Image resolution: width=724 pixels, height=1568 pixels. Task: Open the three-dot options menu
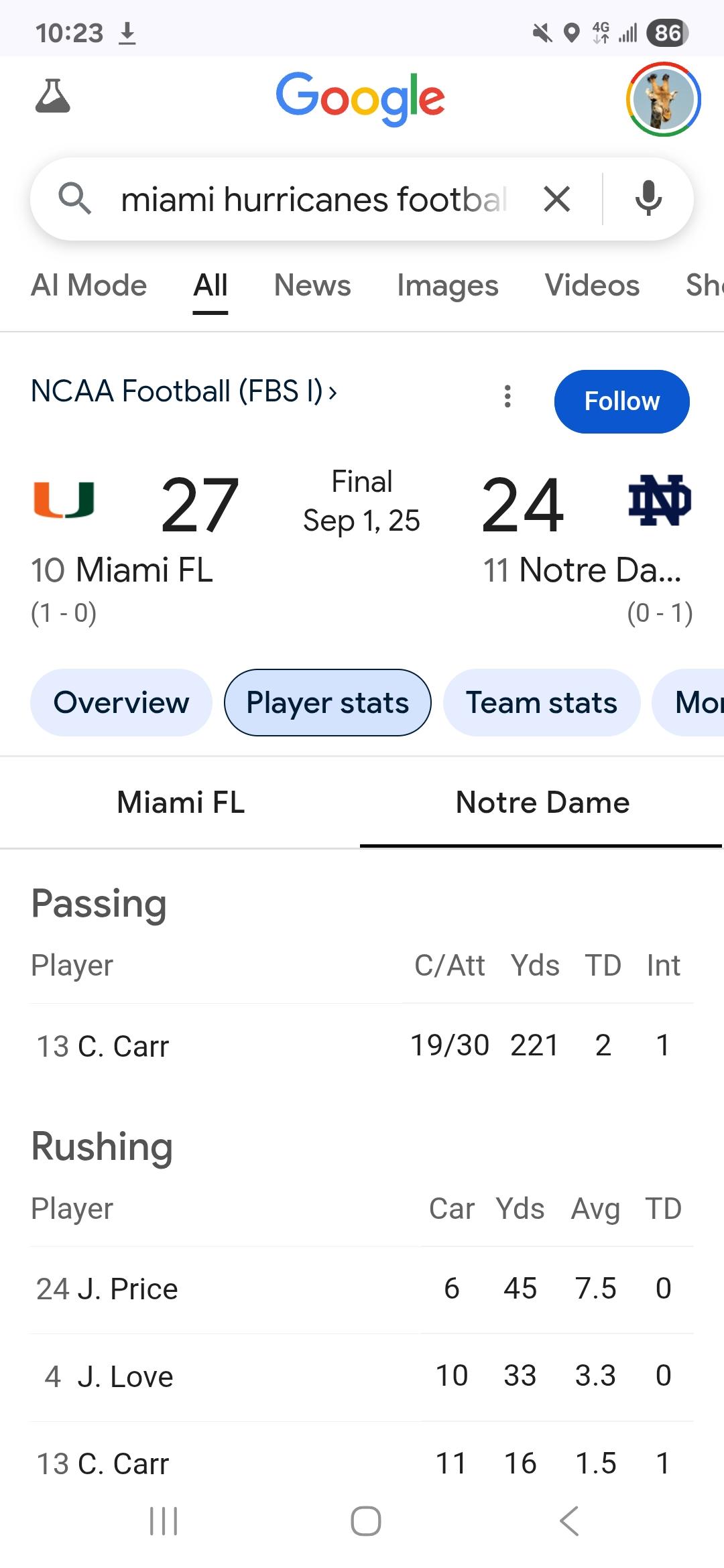[507, 397]
